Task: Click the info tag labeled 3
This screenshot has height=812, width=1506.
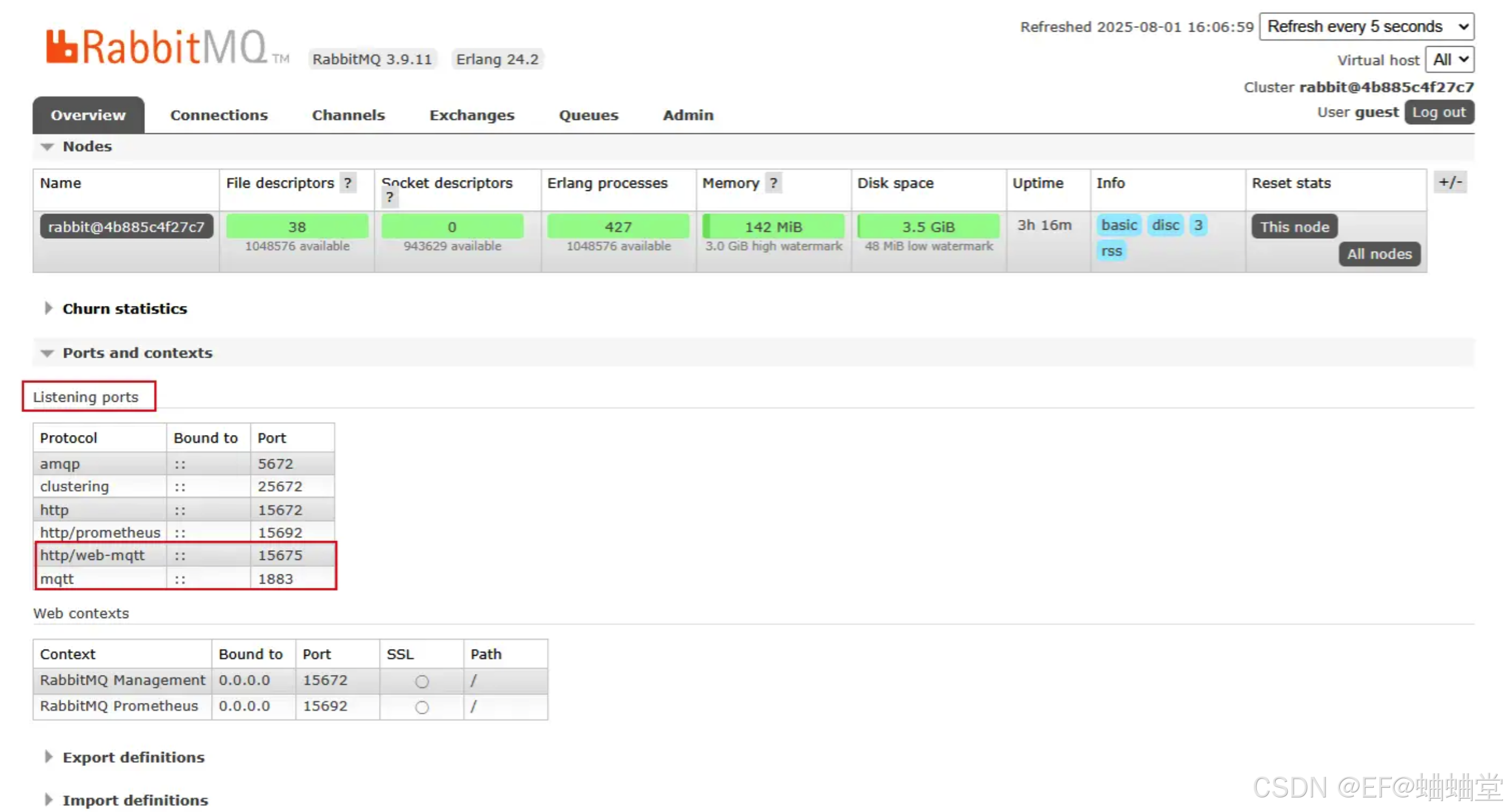Action: [x=1198, y=225]
